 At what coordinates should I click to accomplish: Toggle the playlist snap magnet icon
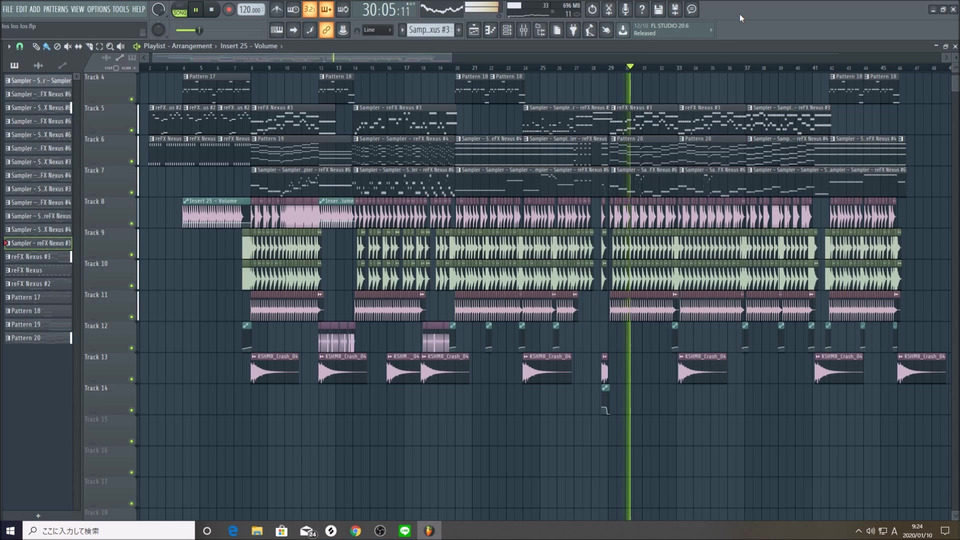coord(20,46)
